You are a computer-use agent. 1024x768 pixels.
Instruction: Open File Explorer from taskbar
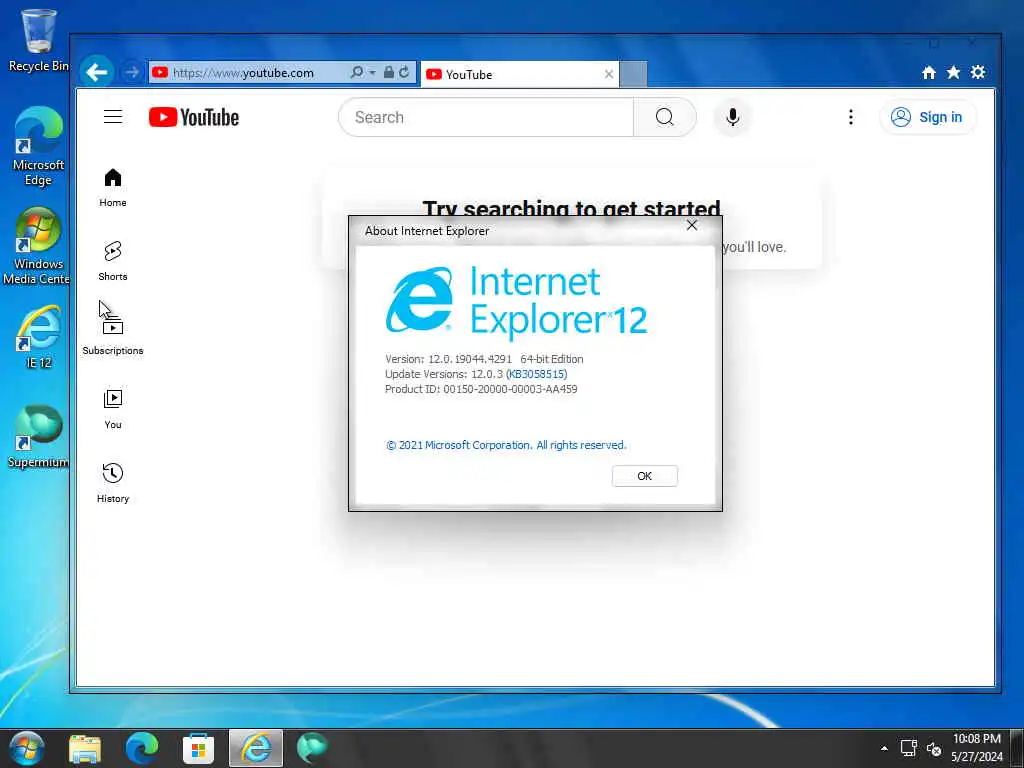(85, 748)
